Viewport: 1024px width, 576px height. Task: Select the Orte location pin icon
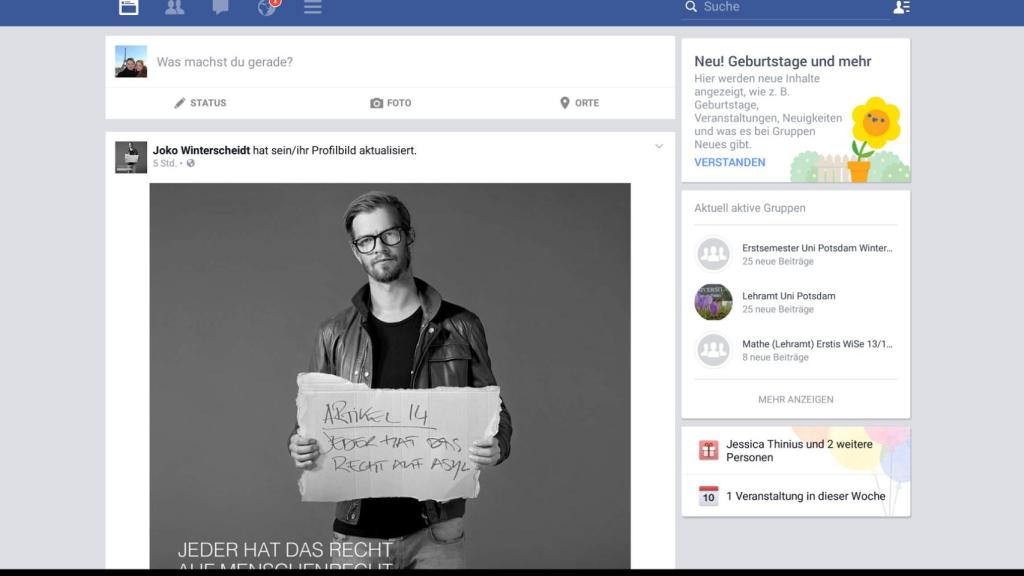pyautogui.click(x=564, y=102)
